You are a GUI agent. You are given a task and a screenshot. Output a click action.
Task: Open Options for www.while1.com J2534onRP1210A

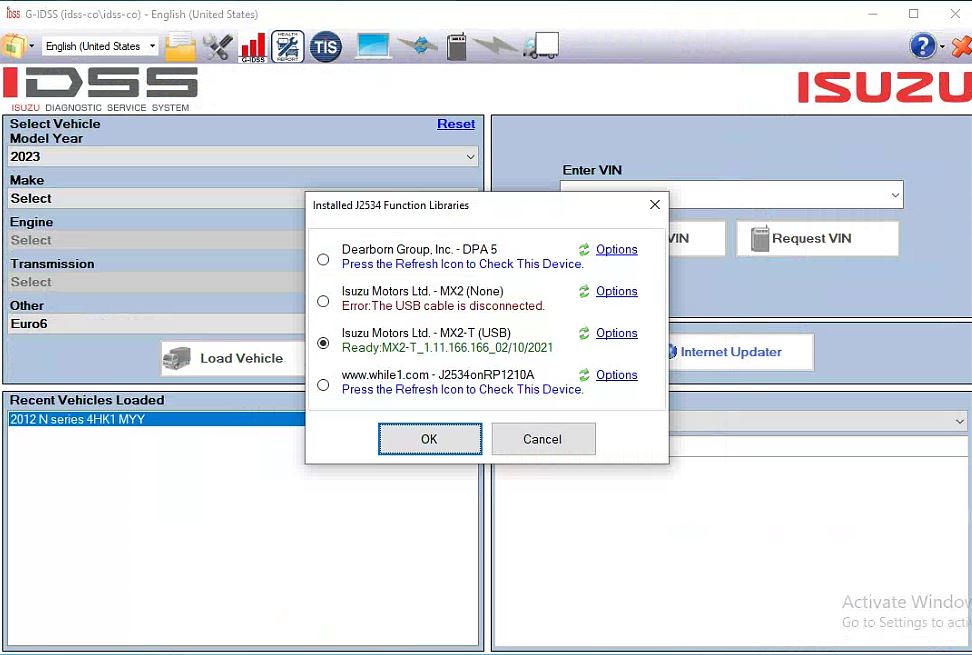pos(617,375)
